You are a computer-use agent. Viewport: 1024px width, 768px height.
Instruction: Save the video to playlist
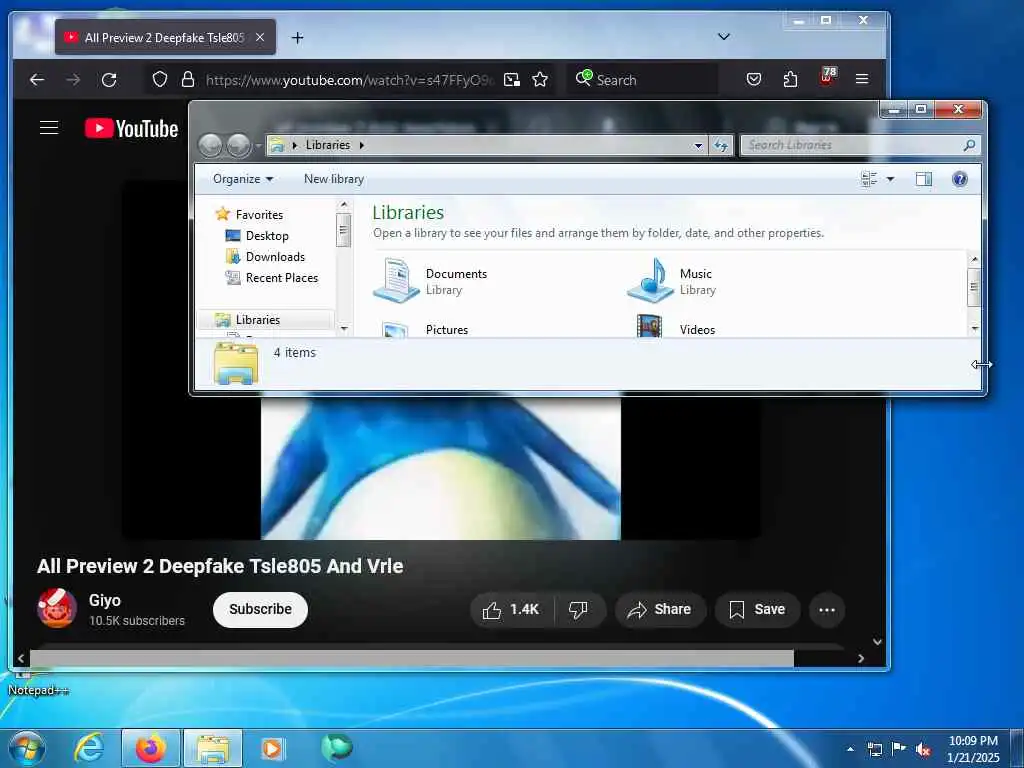(757, 609)
